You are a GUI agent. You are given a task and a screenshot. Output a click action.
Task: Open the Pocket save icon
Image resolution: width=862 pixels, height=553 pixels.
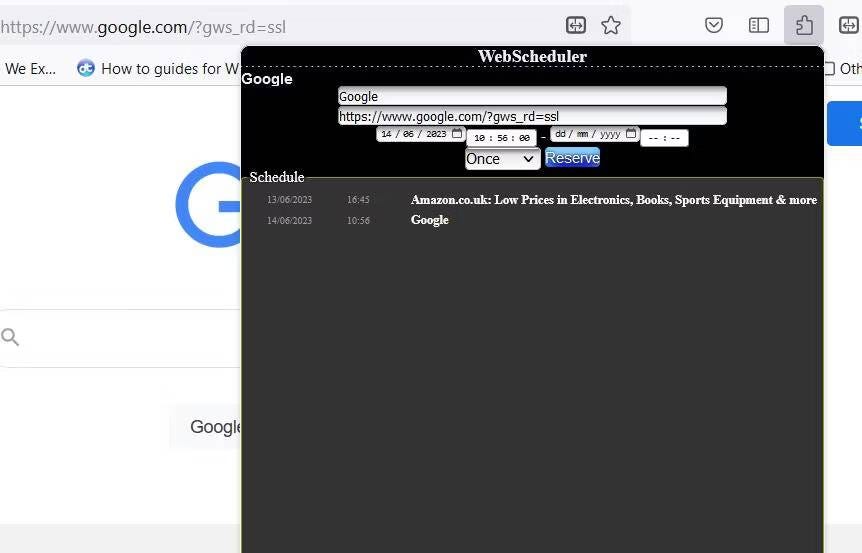click(x=714, y=25)
